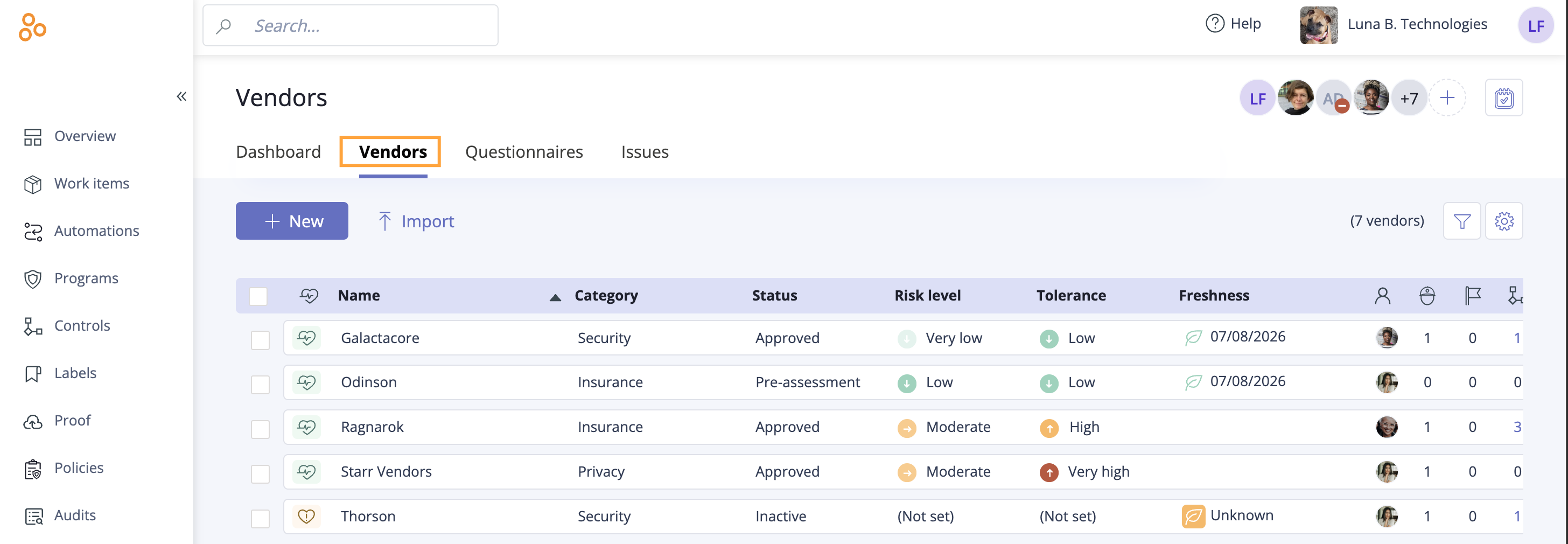Sort by health icon column header

point(309,296)
